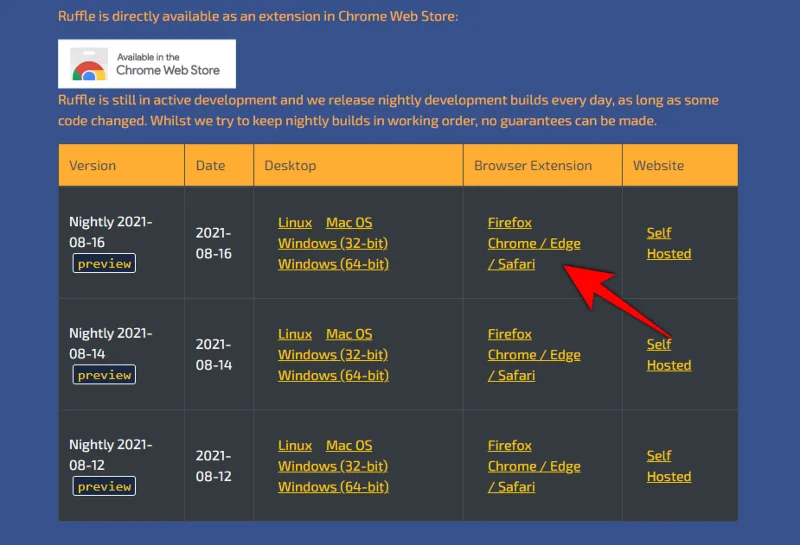The width and height of the screenshot is (800, 545).
Task: Get Windows (64-bit) for Nightly 2021-08-12
Action: (333, 487)
